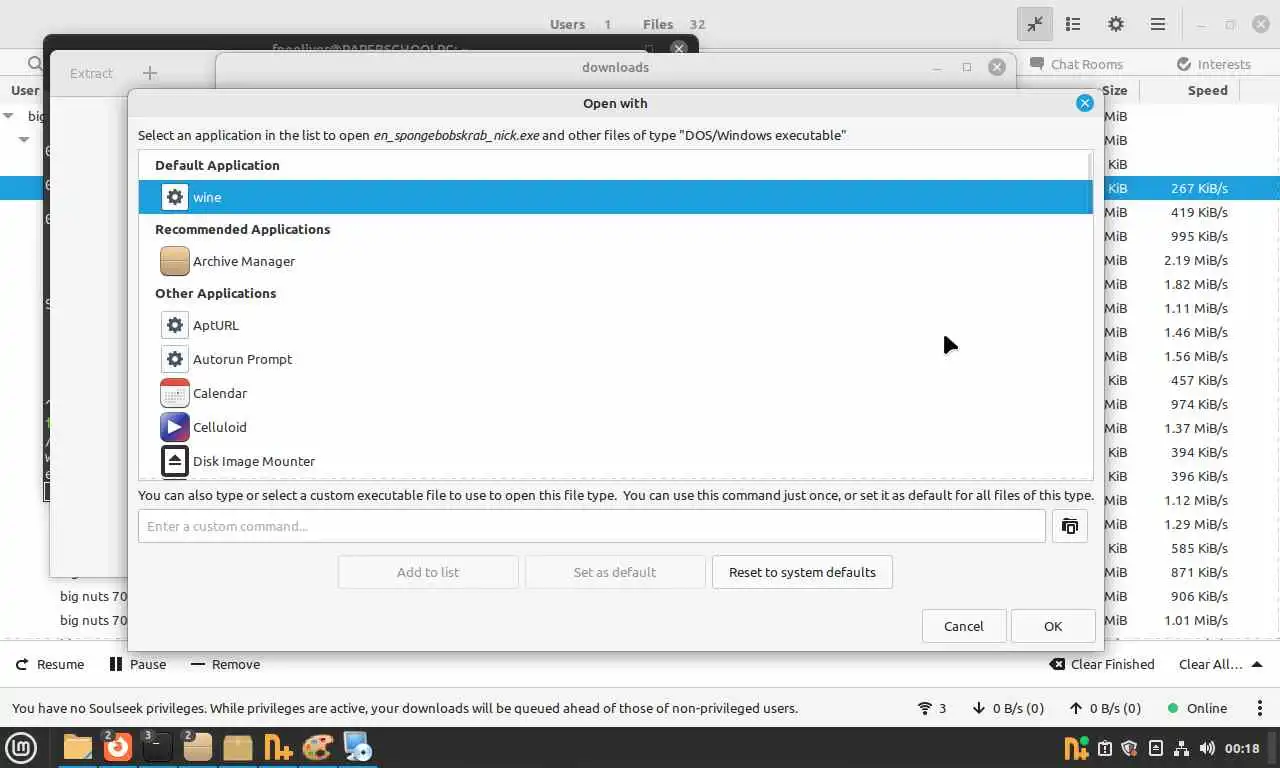
Task: Open the Files manager from taskbar
Action: click(x=78, y=747)
